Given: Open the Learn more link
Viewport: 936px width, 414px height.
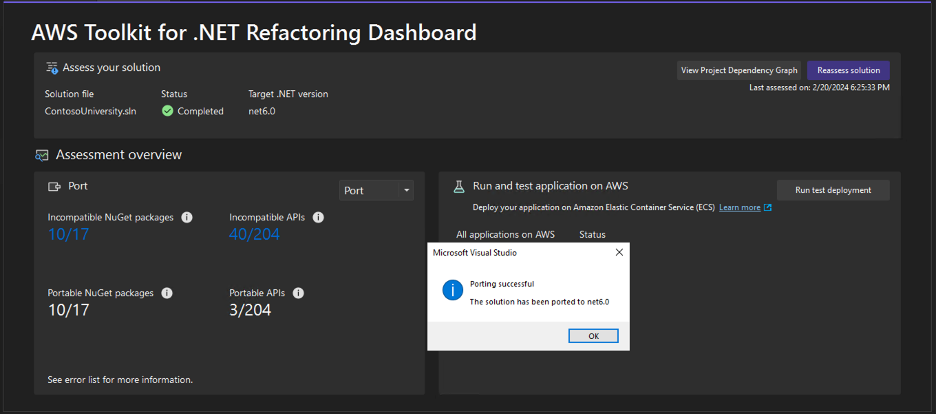Looking at the screenshot, I should point(740,208).
